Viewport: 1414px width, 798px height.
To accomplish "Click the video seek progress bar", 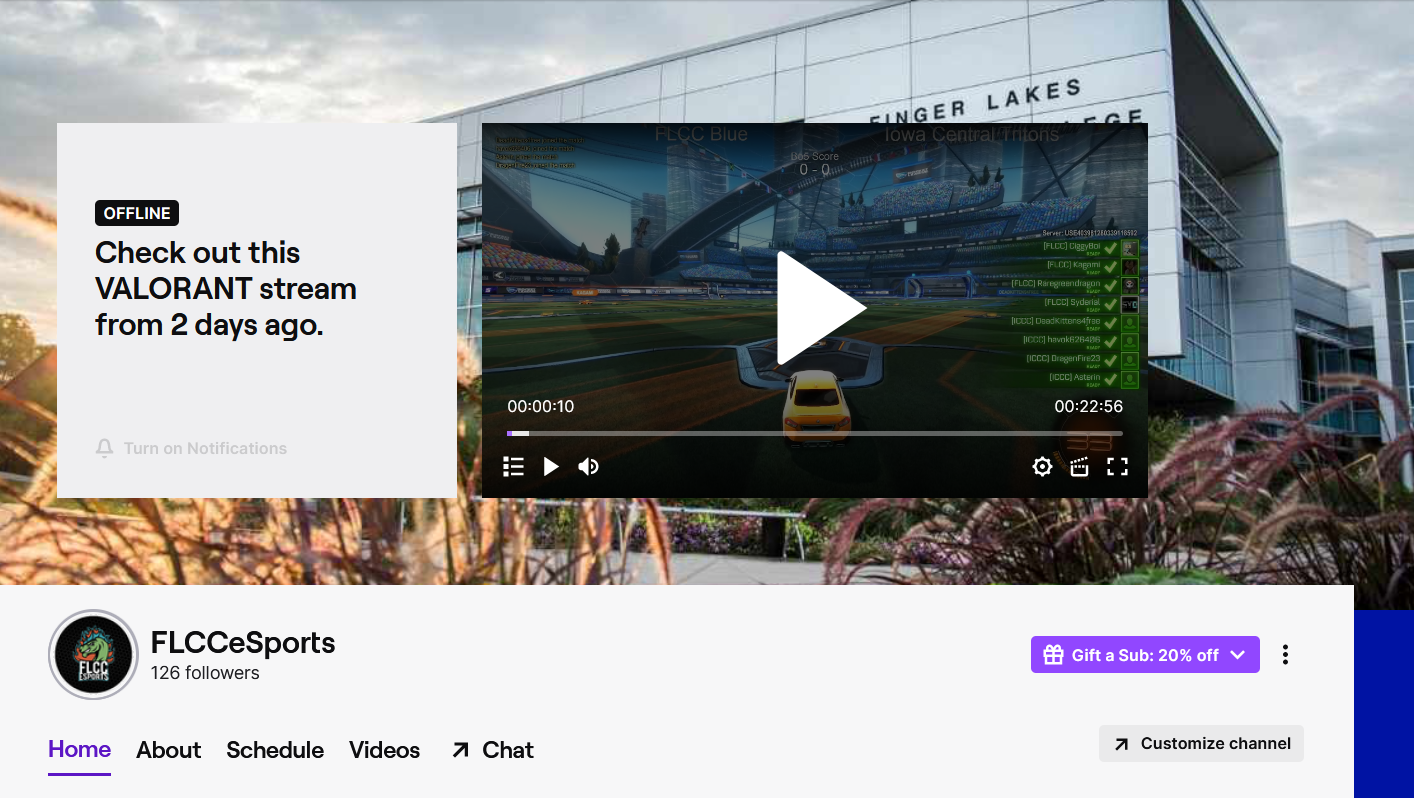I will coord(815,433).
